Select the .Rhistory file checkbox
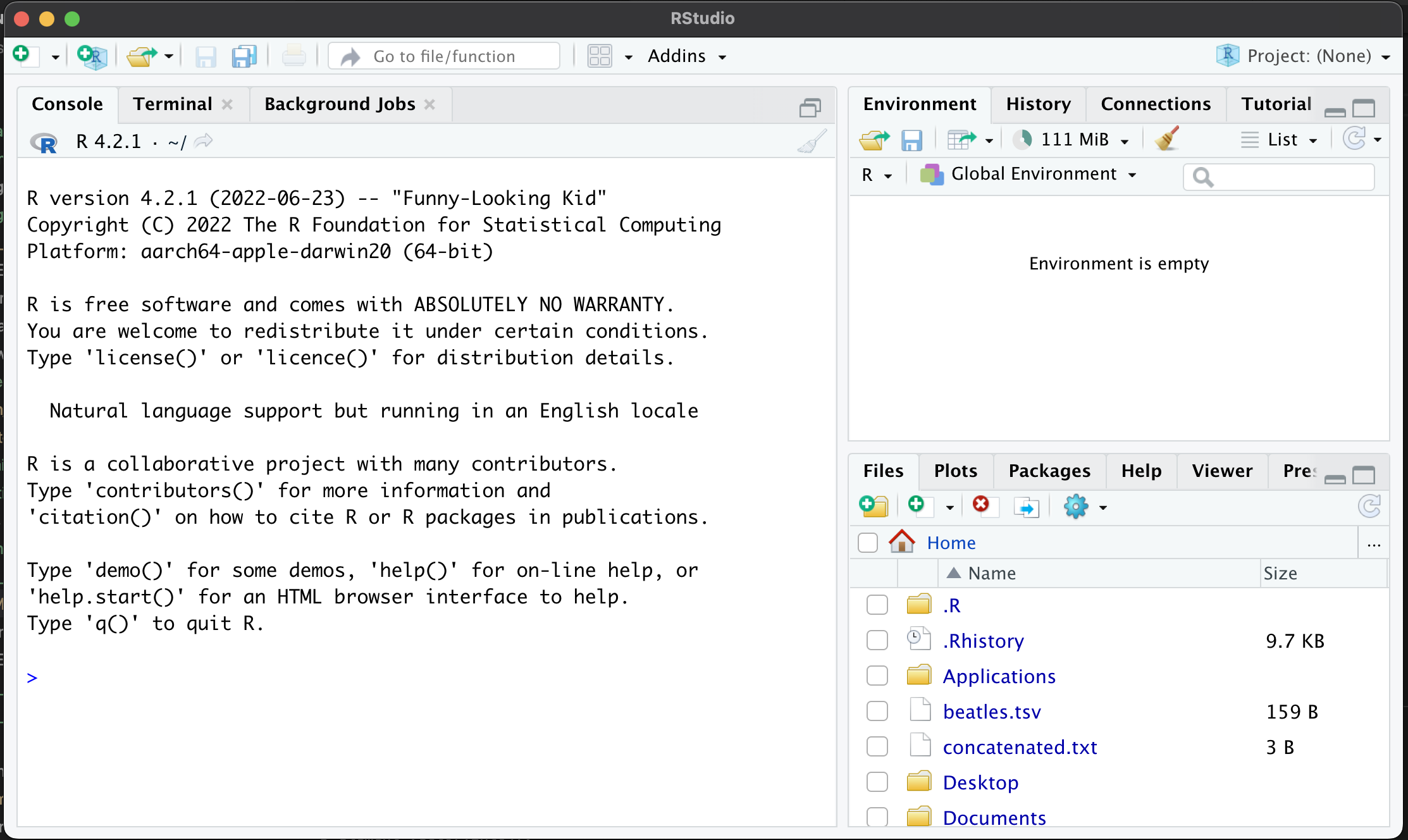 [x=877, y=641]
